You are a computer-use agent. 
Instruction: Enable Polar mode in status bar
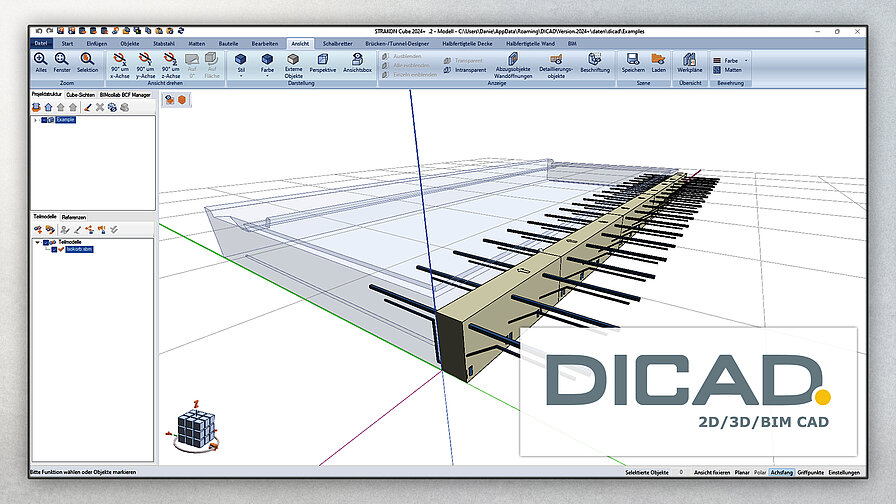(760, 473)
